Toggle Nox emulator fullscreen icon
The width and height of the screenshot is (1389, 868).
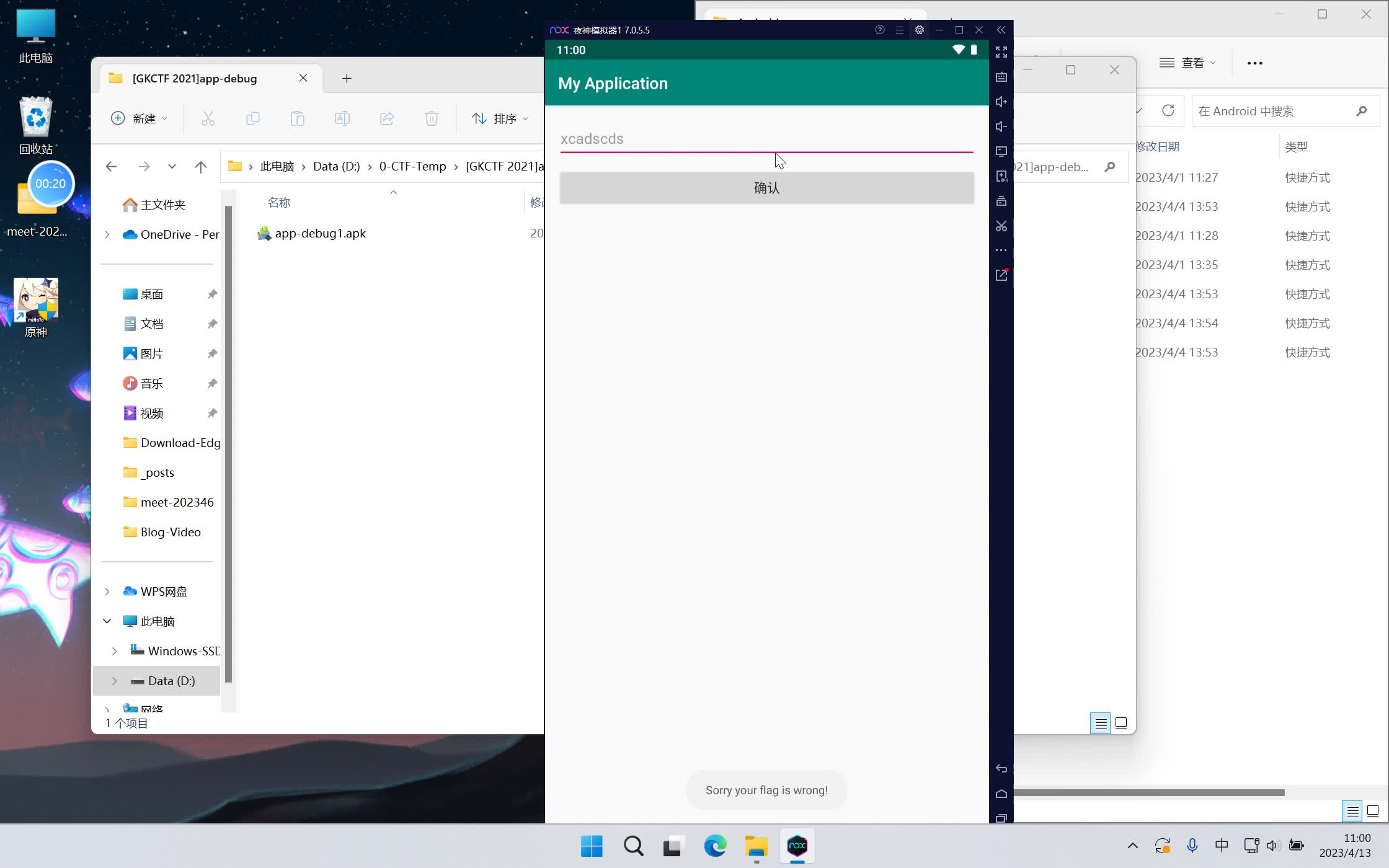(1001, 52)
